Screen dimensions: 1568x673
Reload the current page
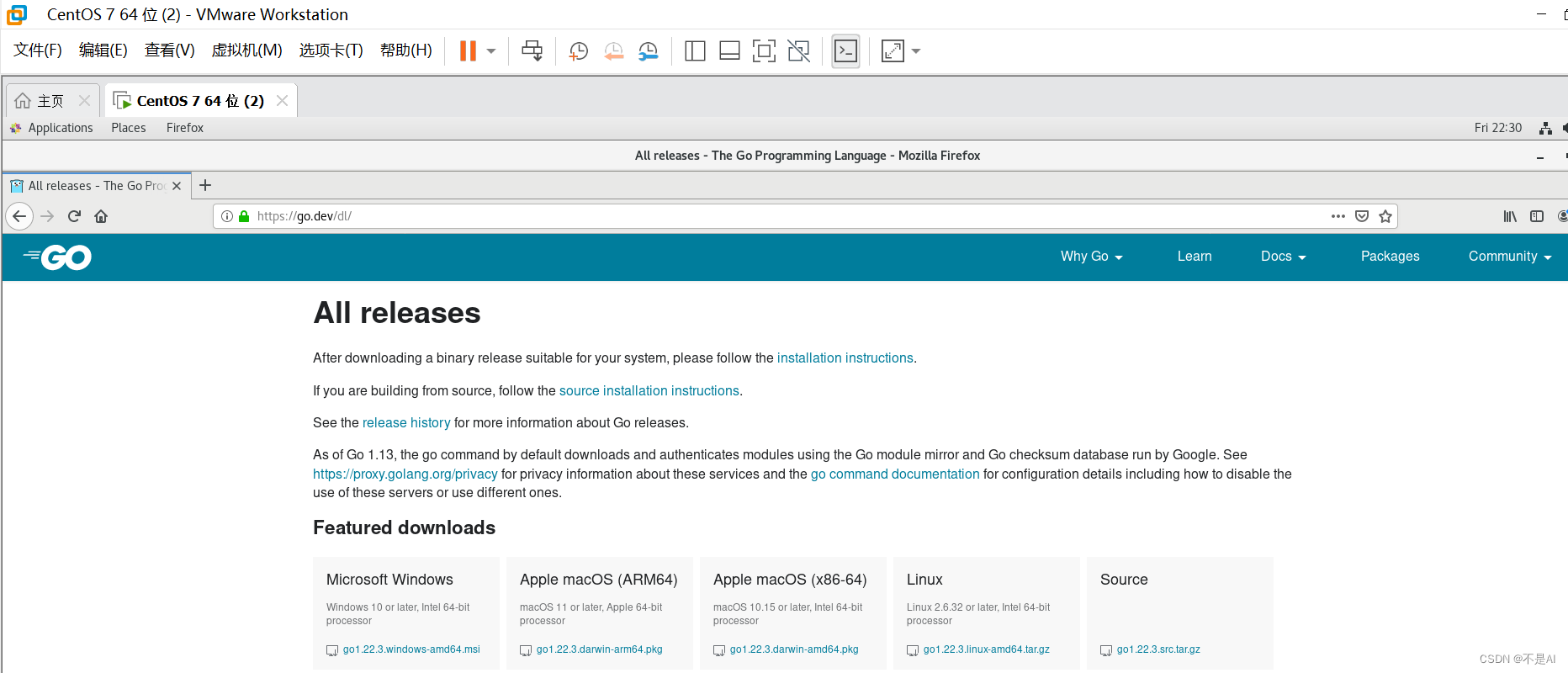coord(74,216)
